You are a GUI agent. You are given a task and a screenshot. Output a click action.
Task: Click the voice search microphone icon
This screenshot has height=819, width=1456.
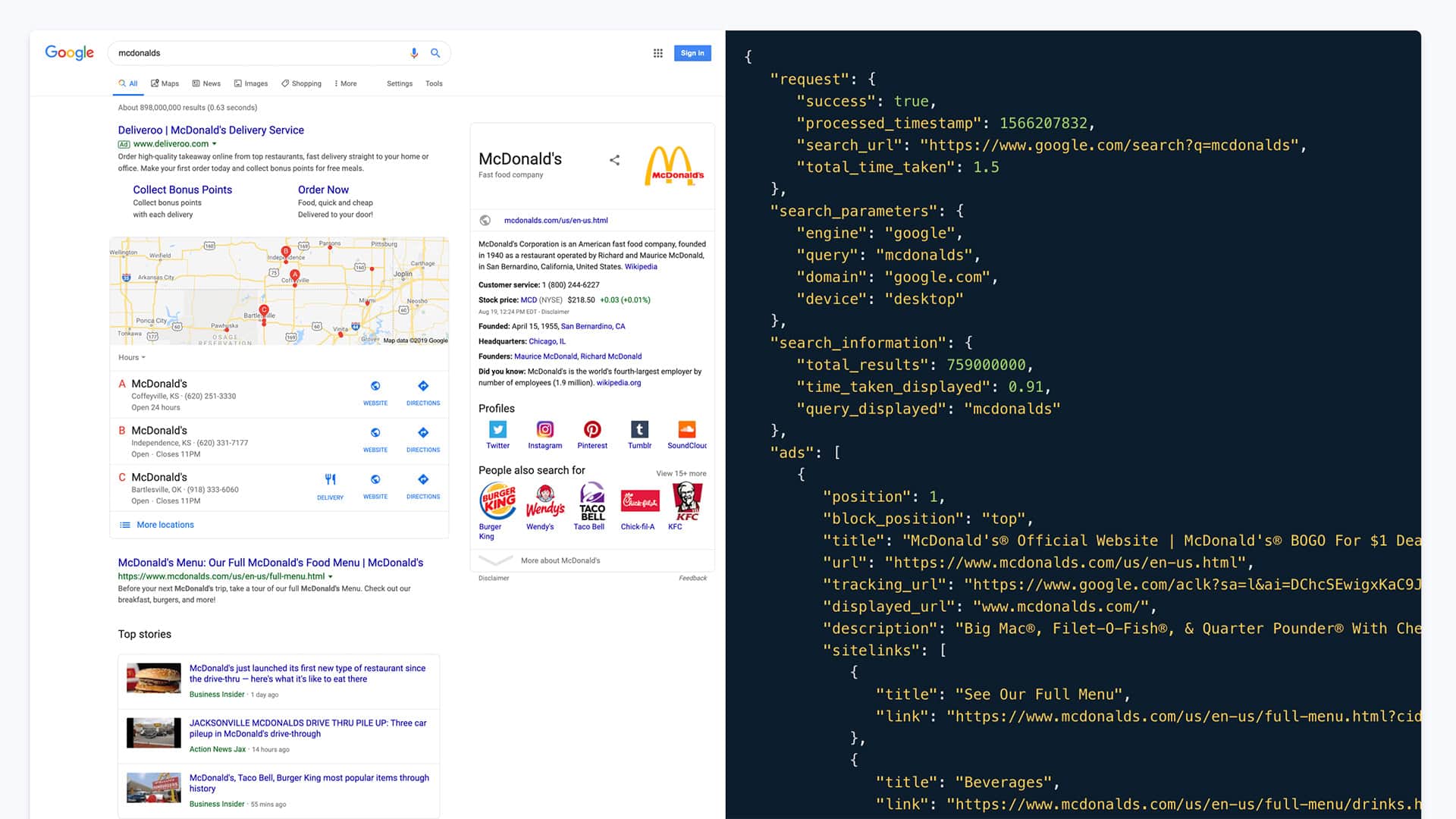[x=414, y=53]
